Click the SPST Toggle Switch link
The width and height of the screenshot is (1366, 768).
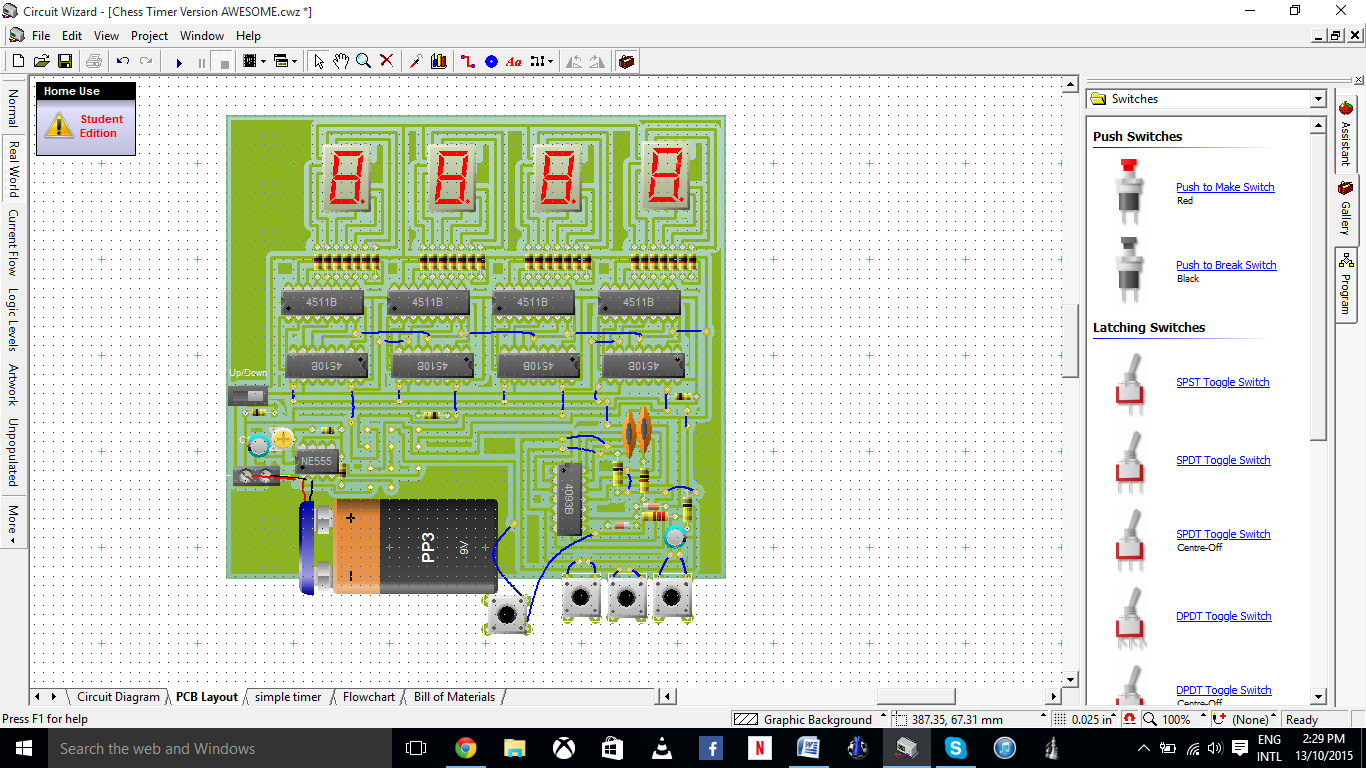(x=1223, y=382)
